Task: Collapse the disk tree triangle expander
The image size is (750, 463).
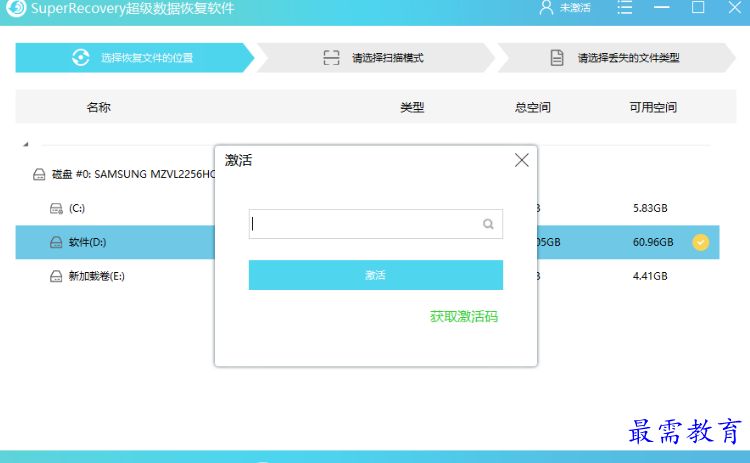Action: [26, 144]
